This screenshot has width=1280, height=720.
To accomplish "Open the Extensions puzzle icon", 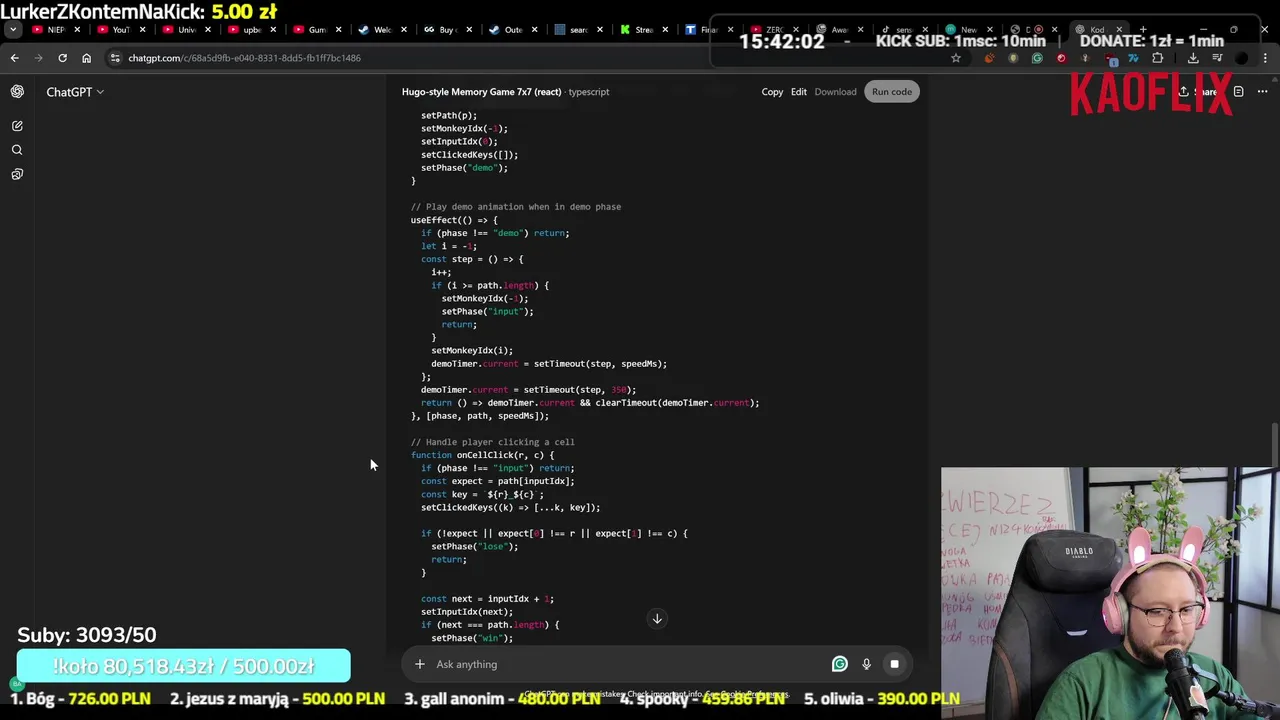I will (x=1158, y=58).
